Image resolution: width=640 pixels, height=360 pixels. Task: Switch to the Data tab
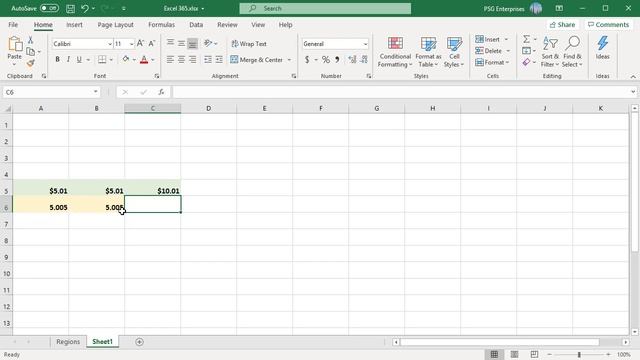click(x=196, y=25)
